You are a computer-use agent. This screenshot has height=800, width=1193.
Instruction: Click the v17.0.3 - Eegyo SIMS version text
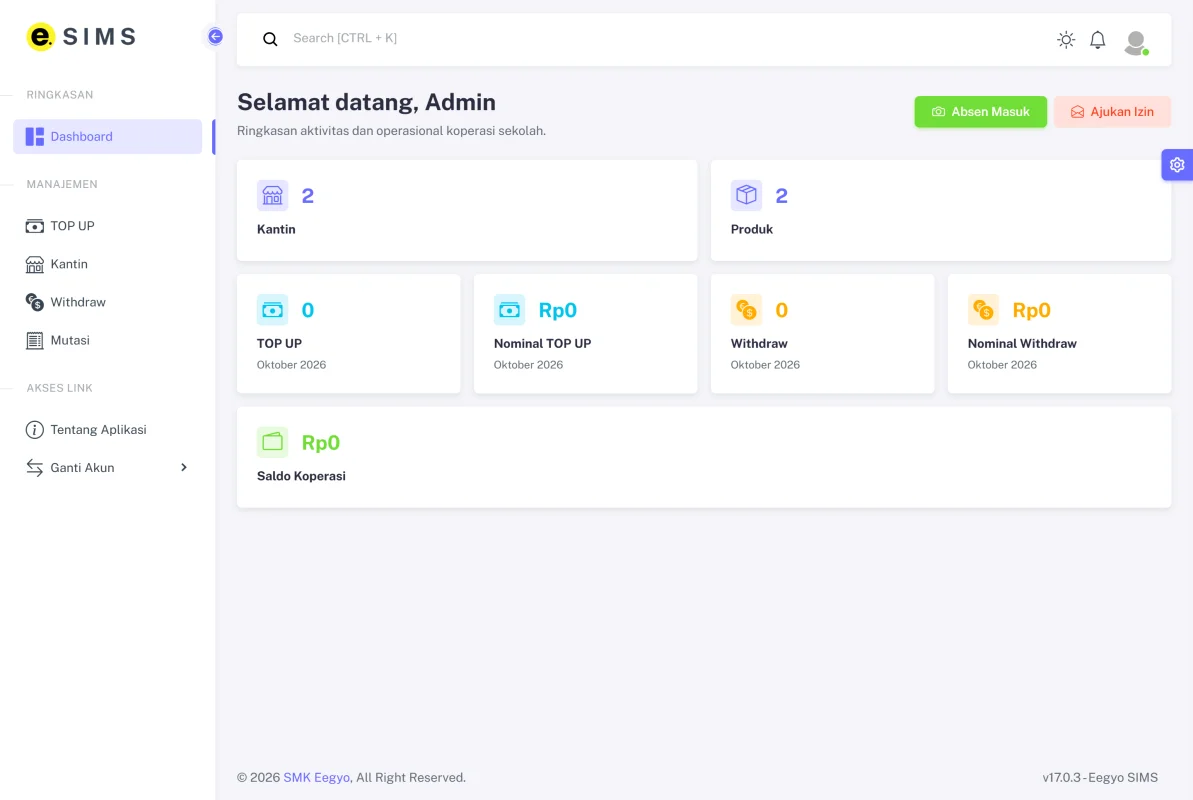pyautogui.click(x=1100, y=777)
